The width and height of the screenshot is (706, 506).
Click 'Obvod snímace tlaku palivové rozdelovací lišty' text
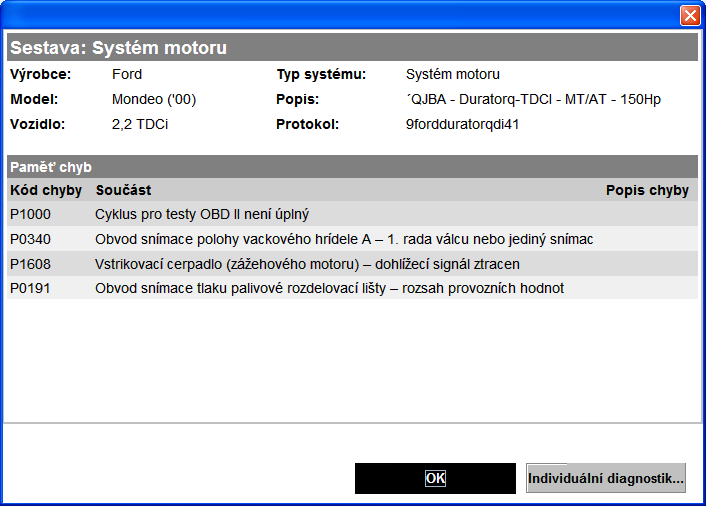329,288
